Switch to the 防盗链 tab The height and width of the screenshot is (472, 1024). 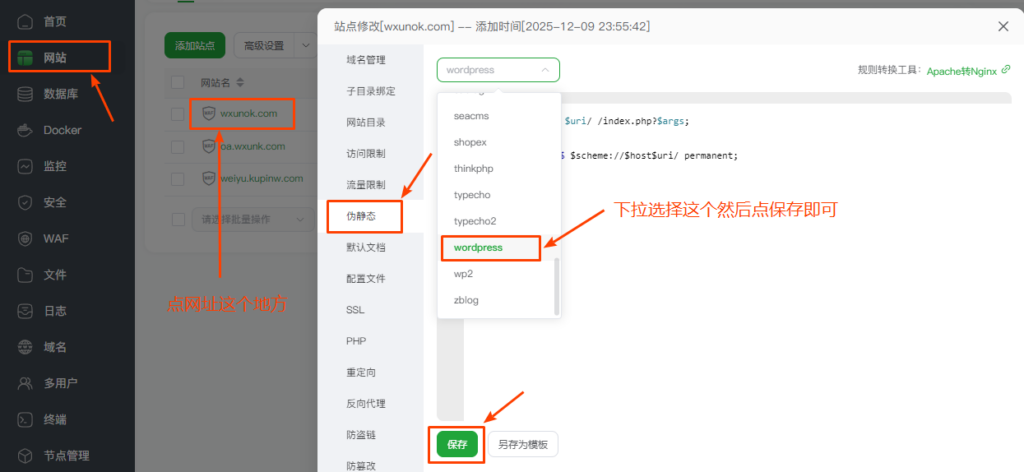coord(370,435)
